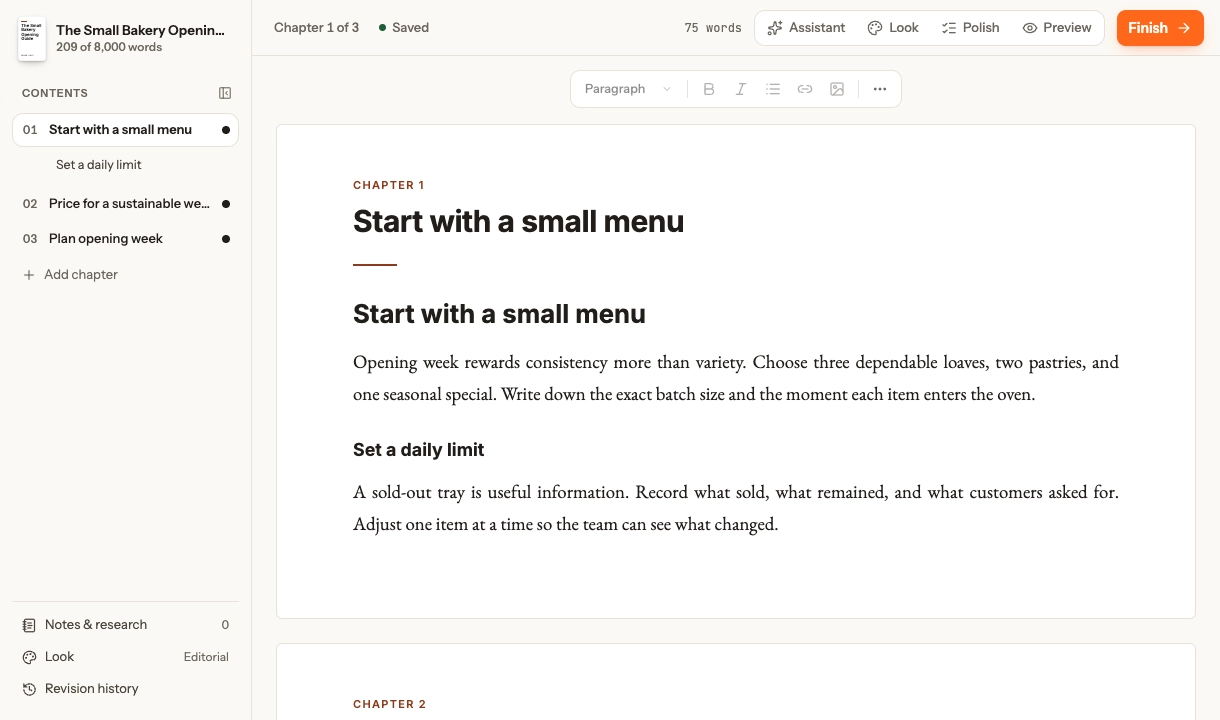Click the second 'Start with a small menu' heading
The image size is (1220, 720).
point(499,314)
